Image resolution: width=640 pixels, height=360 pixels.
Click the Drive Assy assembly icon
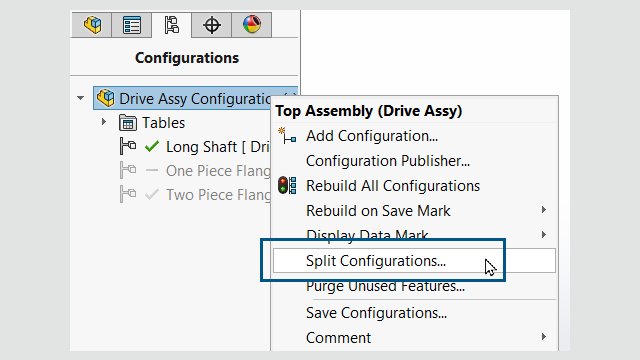click(x=105, y=98)
